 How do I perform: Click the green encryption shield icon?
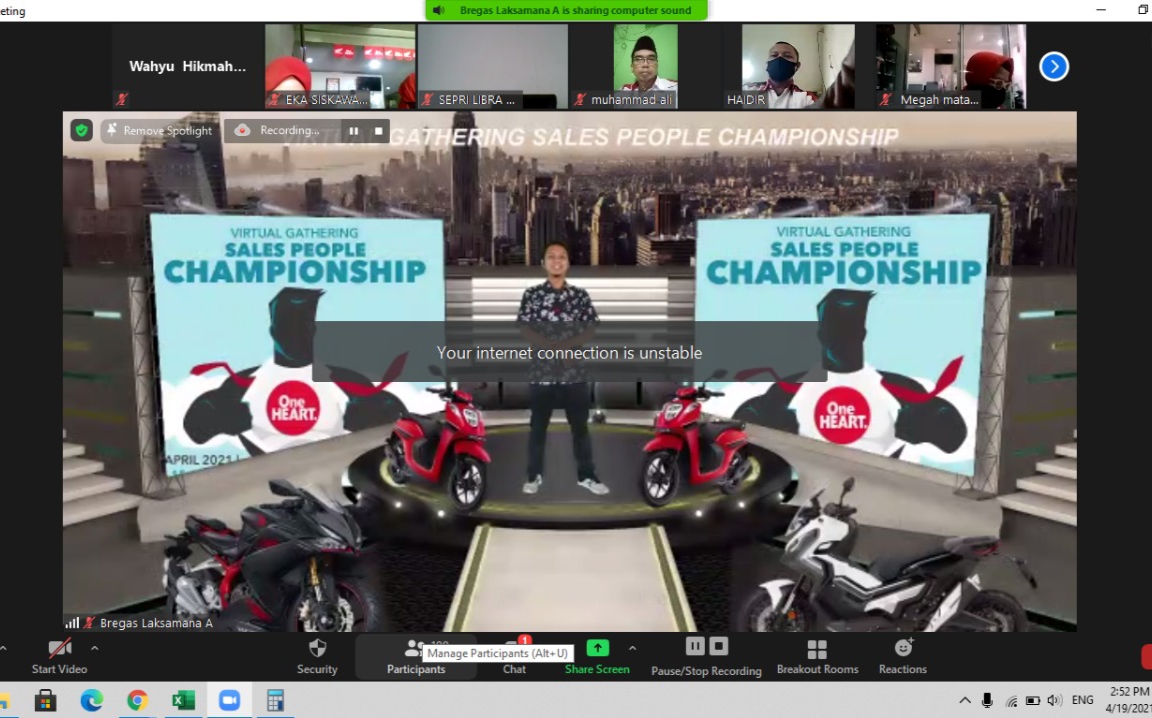pyautogui.click(x=81, y=130)
